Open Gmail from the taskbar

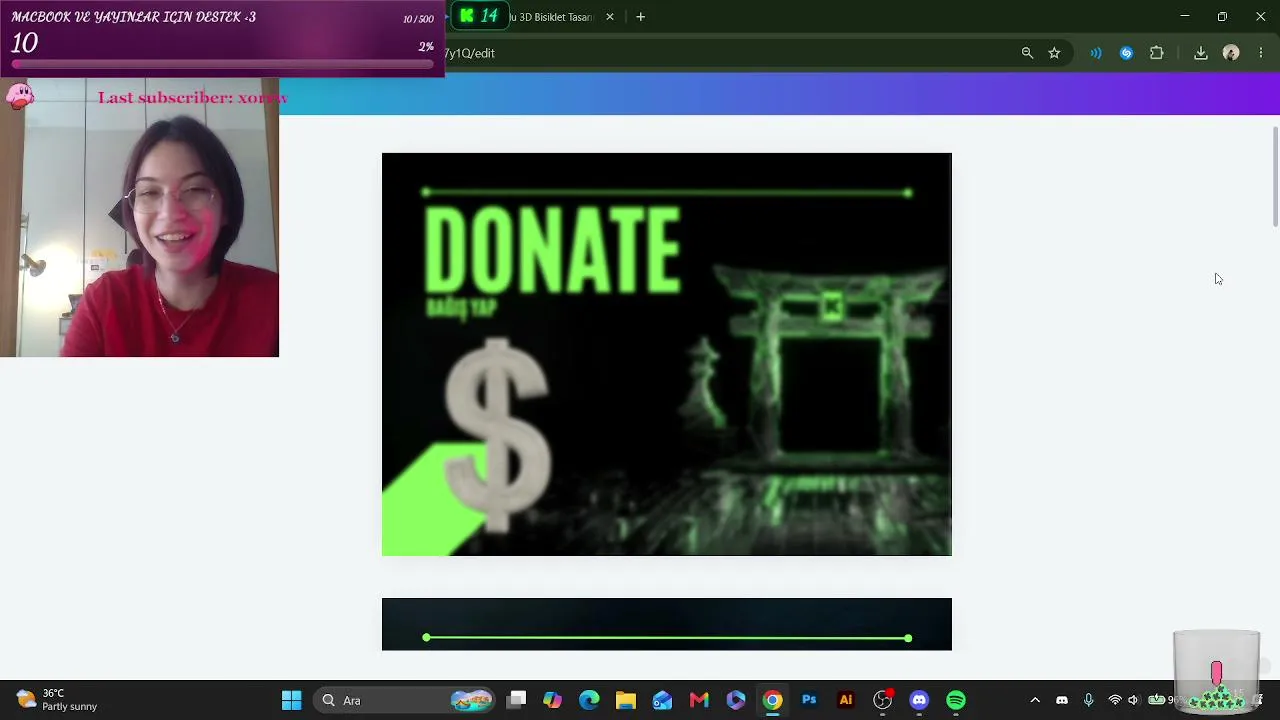tap(699, 700)
